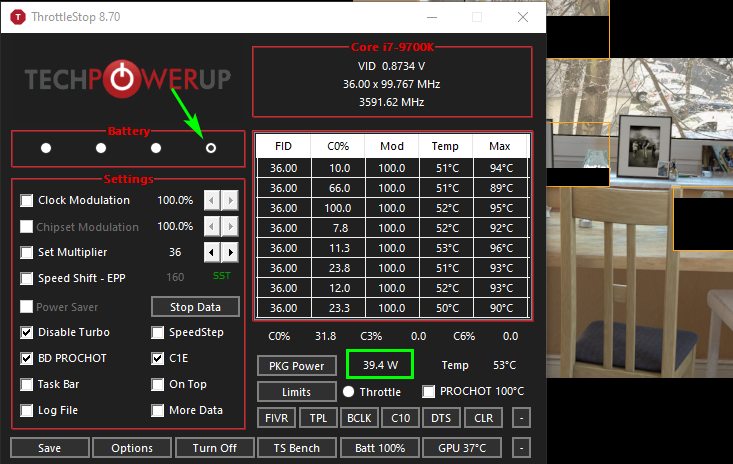Click the Save button
Image resolution: width=733 pixels, height=464 pixels.
[50, 448]
